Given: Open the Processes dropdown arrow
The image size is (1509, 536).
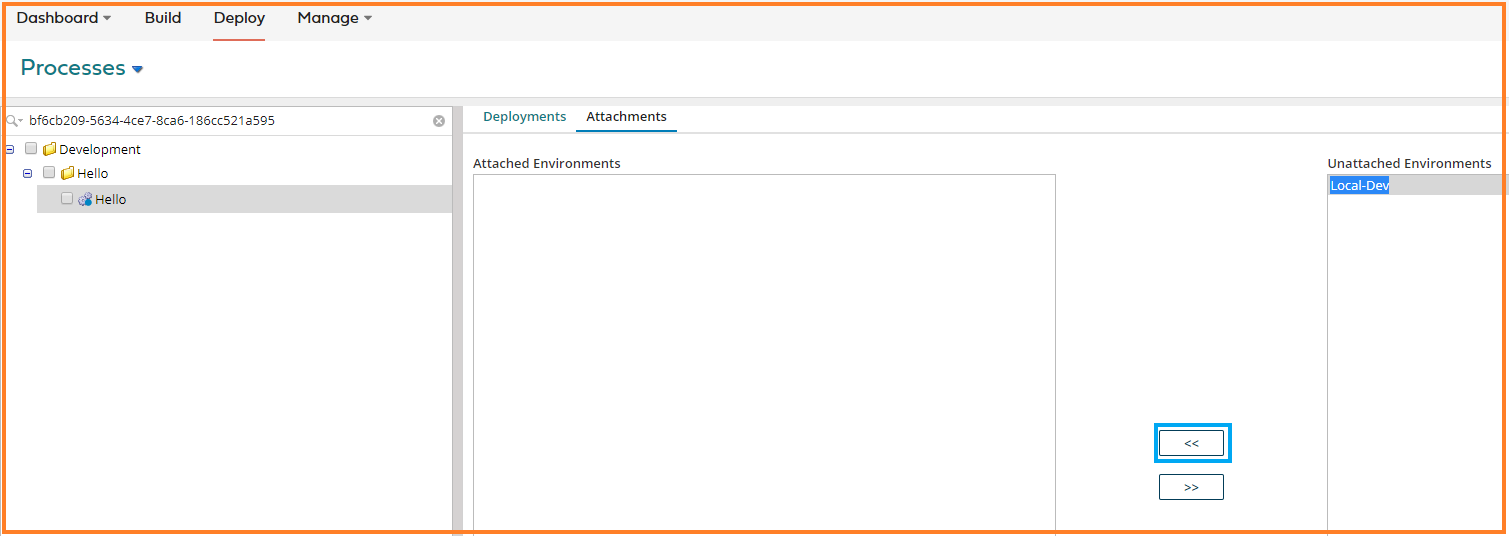Looking at the screenshot, I should tap(138, 70).
